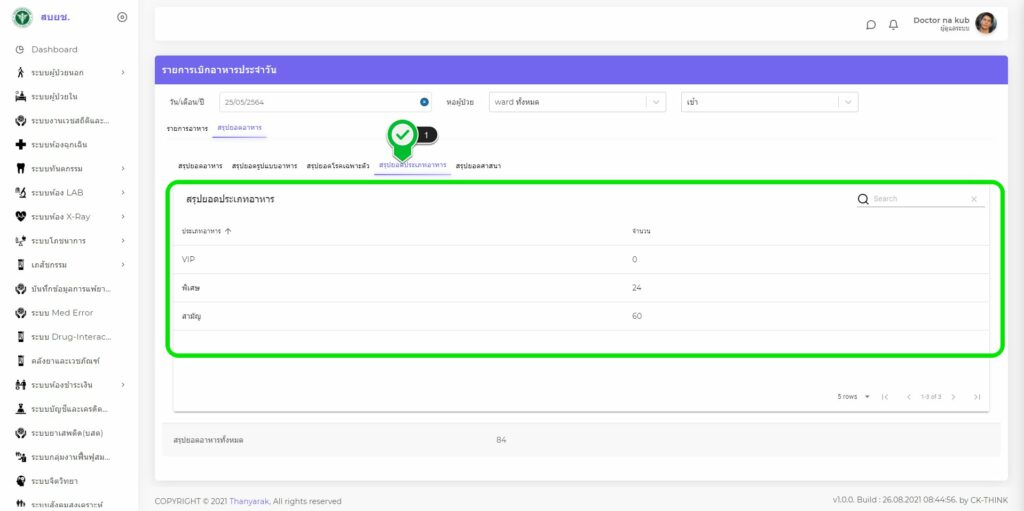The image size is (1024, 511).
Task: Expand the ระบบห้อง LAB submenu arrow
Action: click(123, 193)
